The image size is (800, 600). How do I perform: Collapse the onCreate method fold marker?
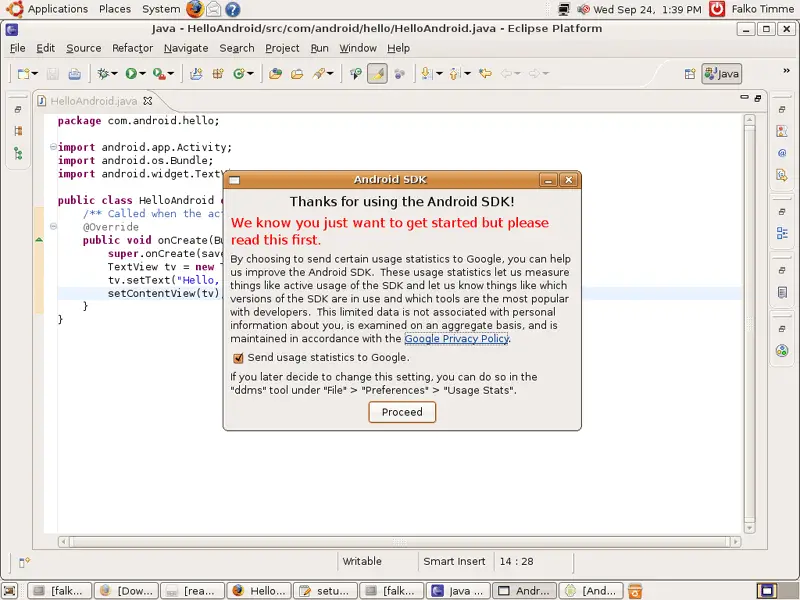pos(53,226)
